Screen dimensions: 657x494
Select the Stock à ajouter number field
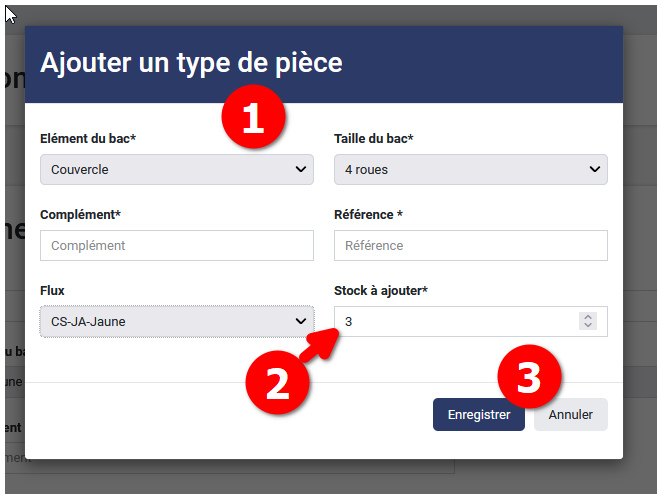[x=455, y=322]
